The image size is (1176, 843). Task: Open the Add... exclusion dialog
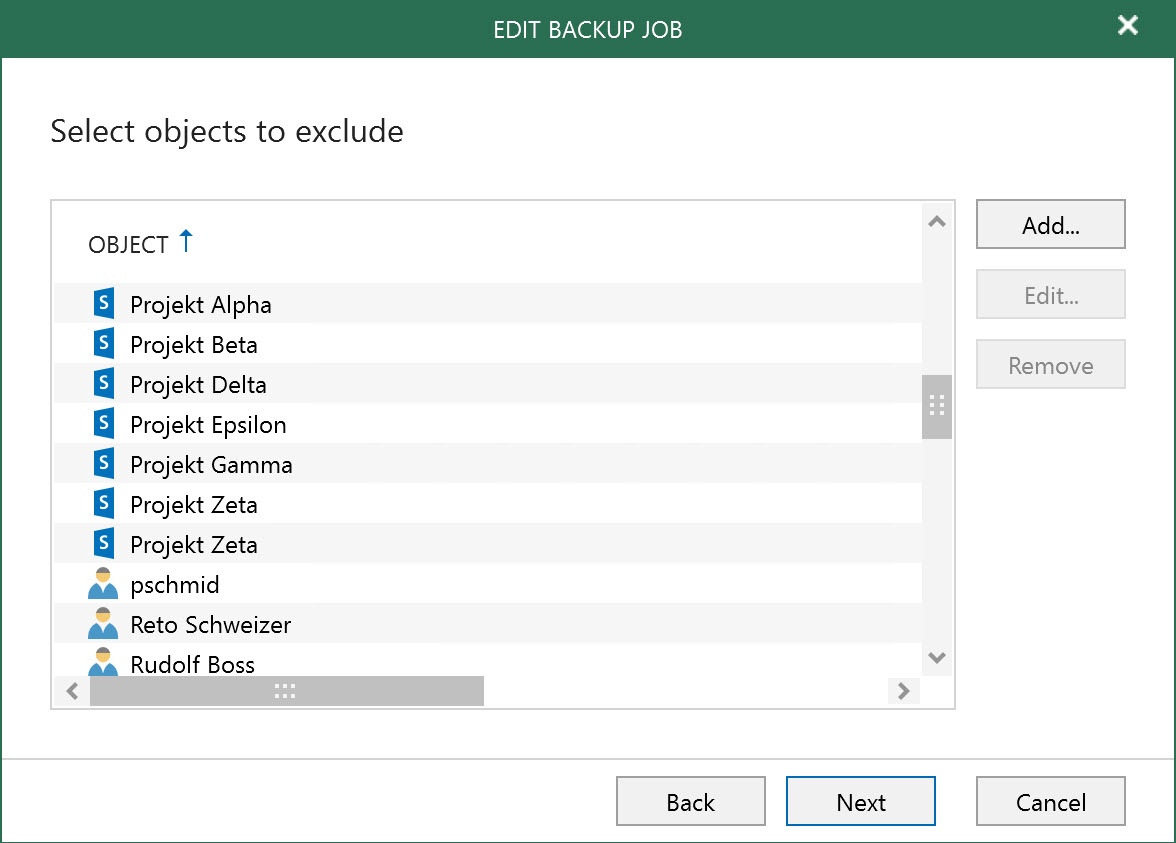click(x=1050, y=224)
